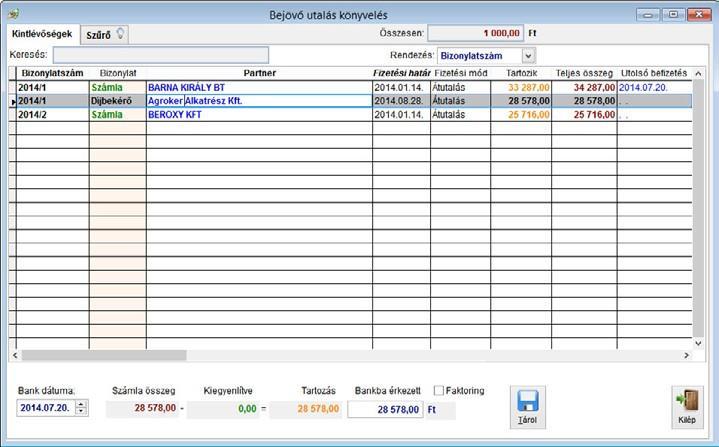Click the Kilép exit door icon

click(687, 401)
